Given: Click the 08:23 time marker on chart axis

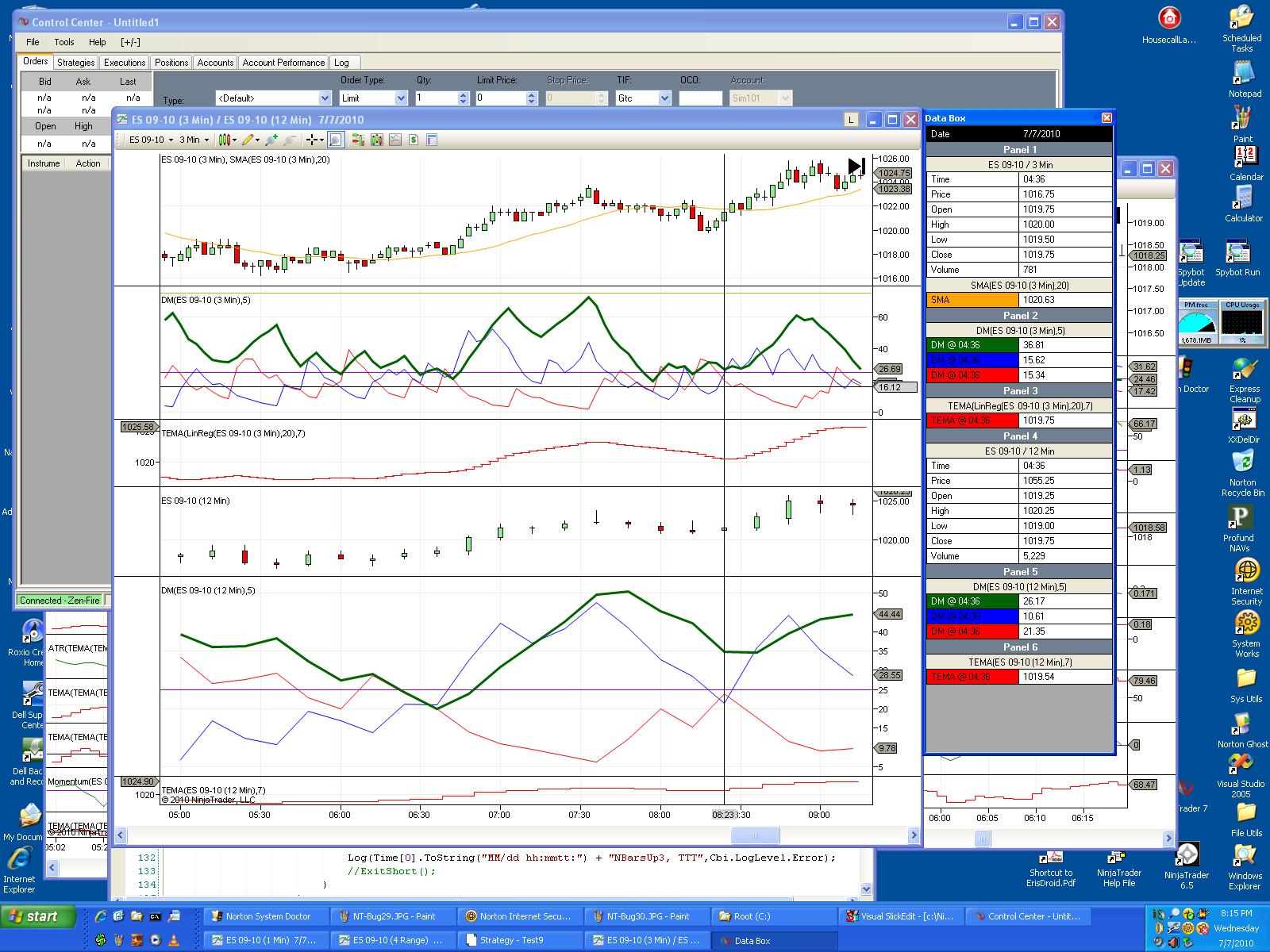Looking at the screenshot, I should pos(723,815).
